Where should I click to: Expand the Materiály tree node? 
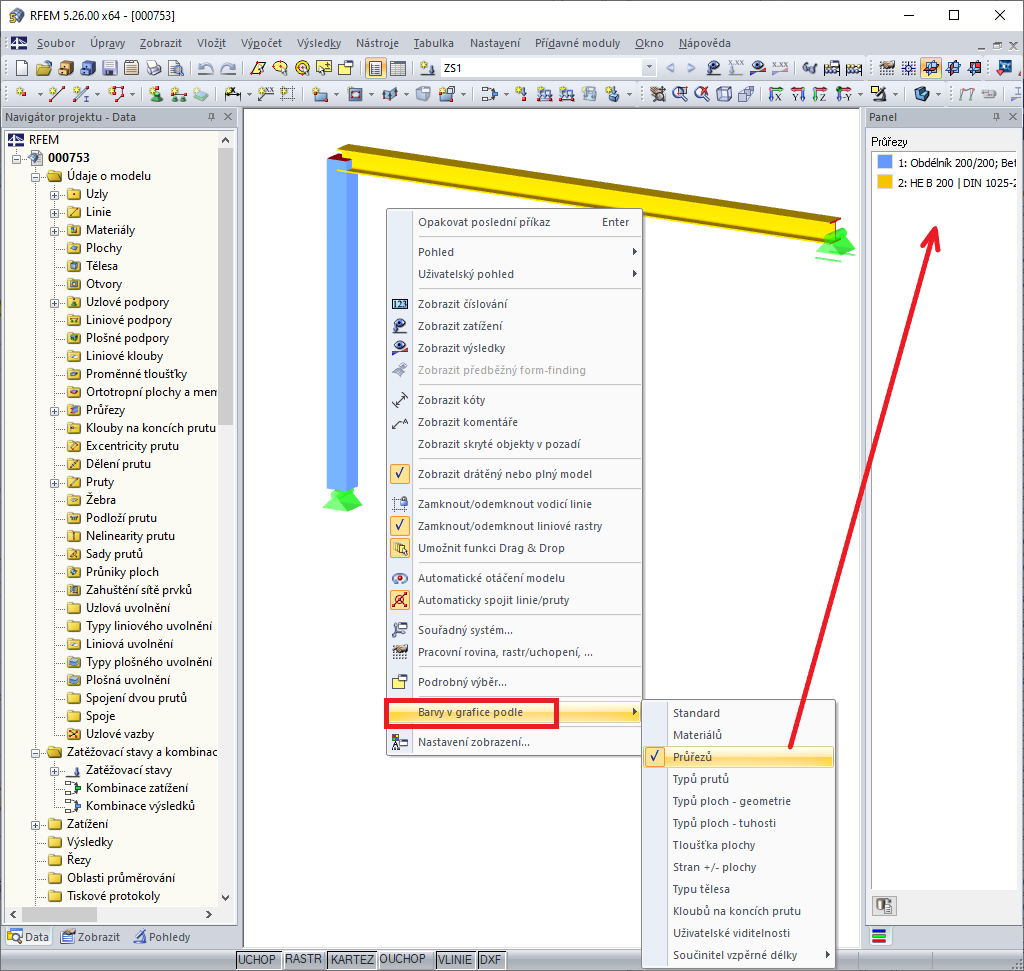[x=54, y=231]
